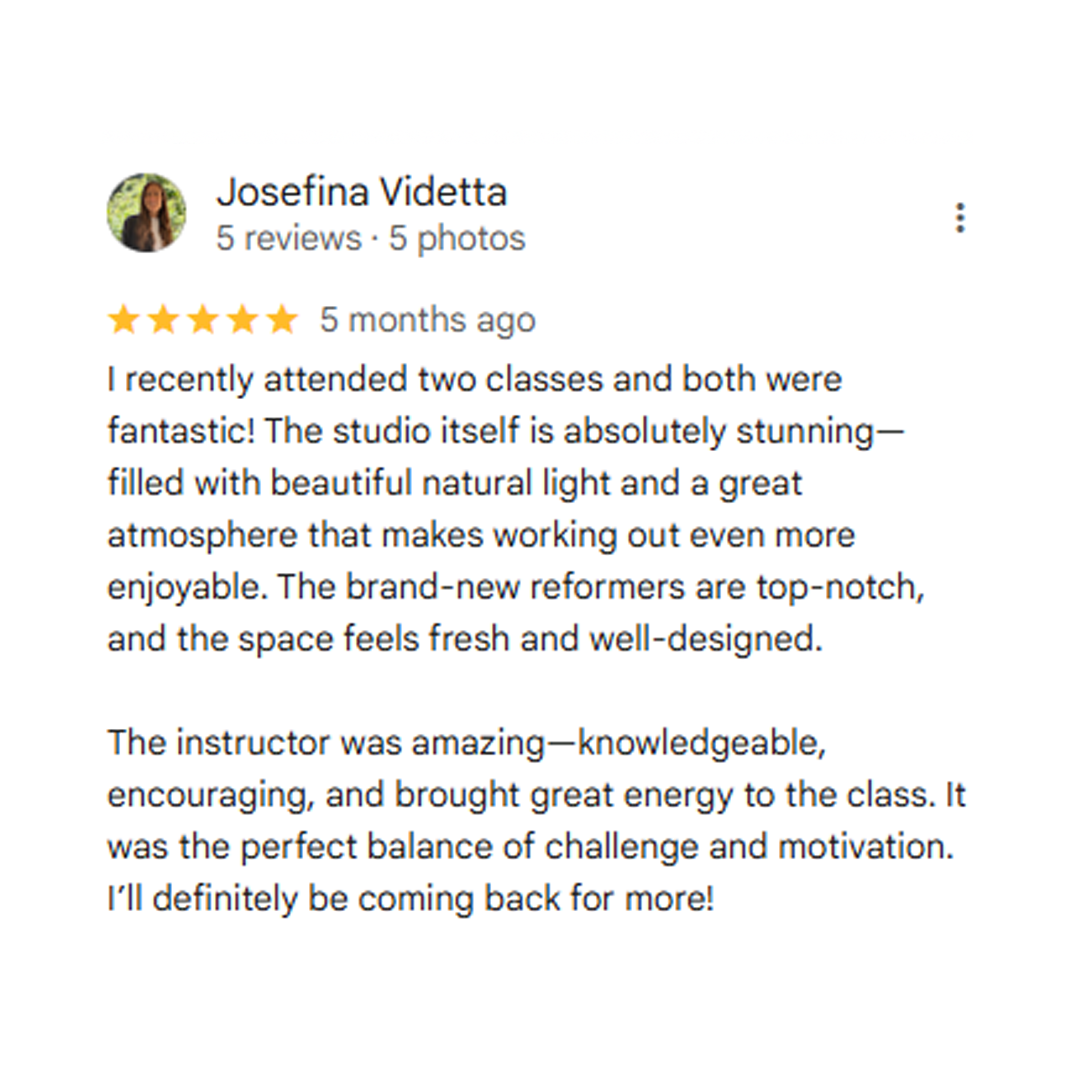
Task: Click Josefina Videtta's profile photo
Action: click(x=147, y=213)
